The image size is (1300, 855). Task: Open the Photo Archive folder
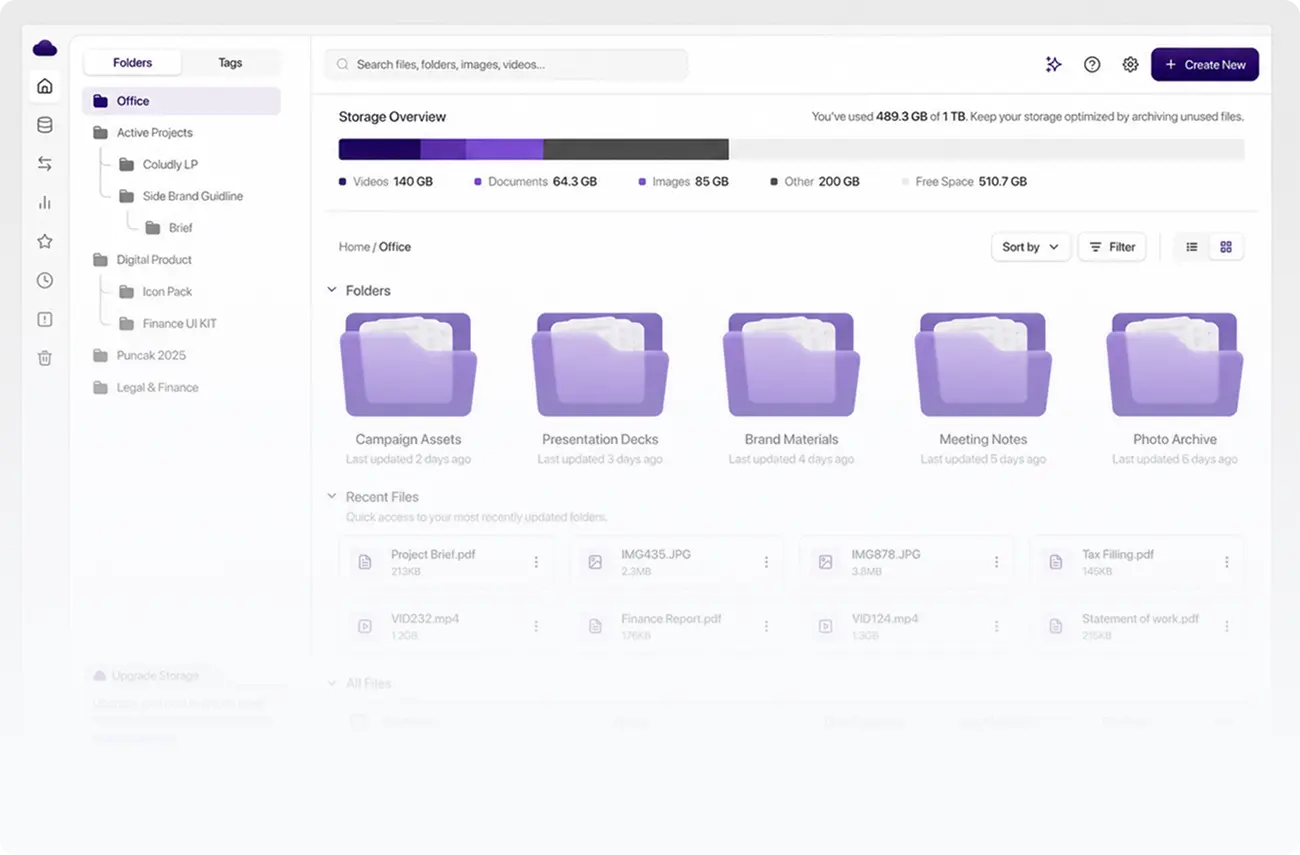[1175, 365]
